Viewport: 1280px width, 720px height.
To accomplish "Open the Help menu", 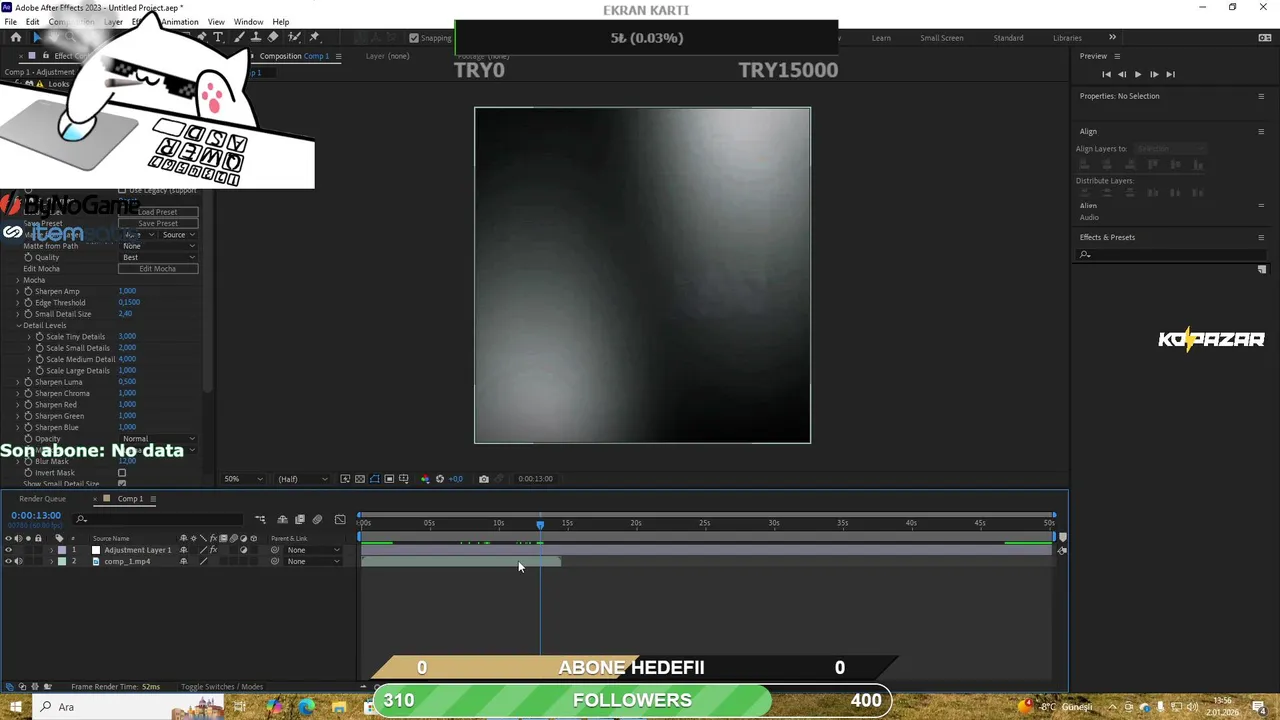I will (x=281, y=22).
